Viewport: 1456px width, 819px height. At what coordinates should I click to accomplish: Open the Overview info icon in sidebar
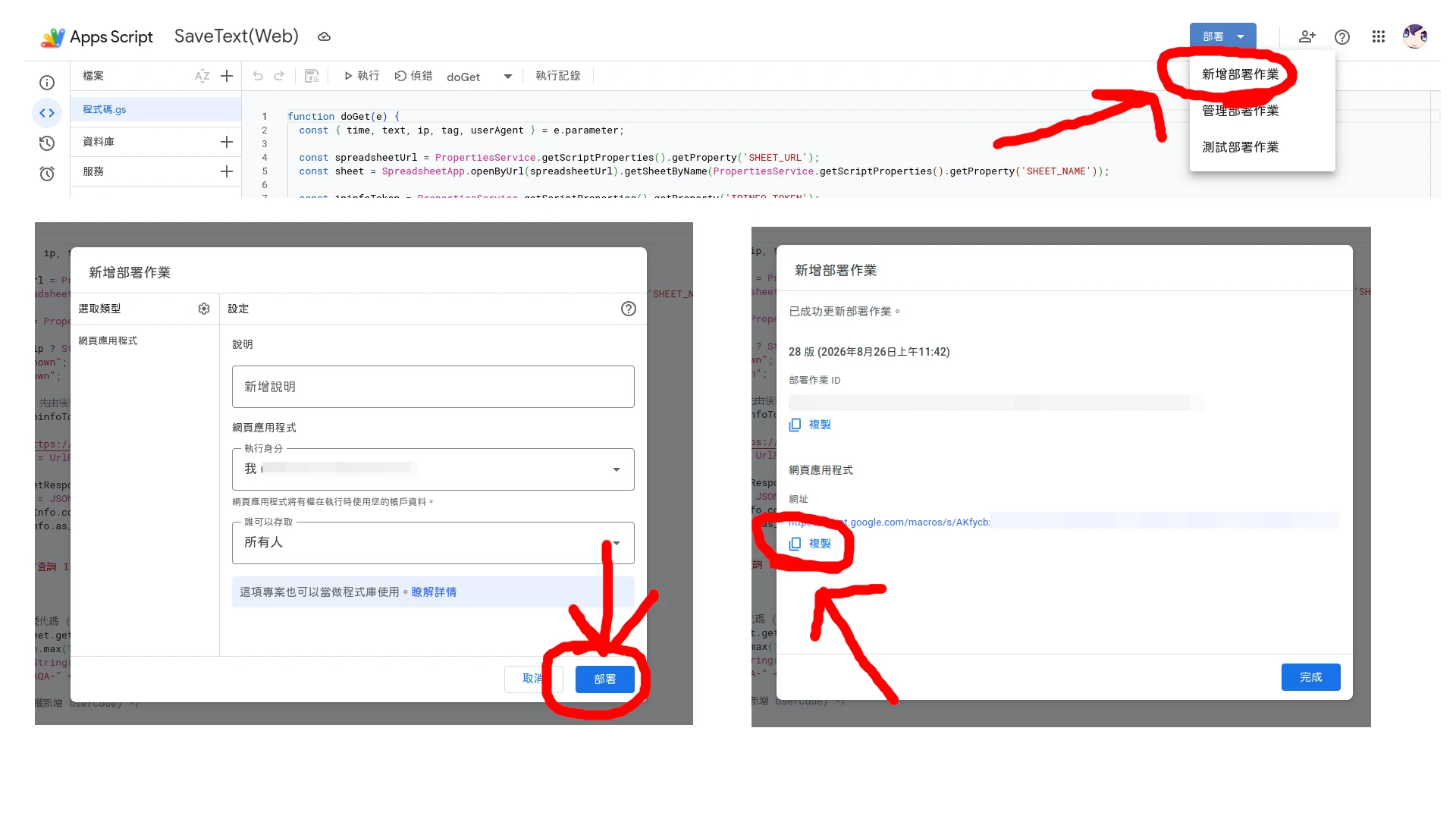tap(47, 83)
